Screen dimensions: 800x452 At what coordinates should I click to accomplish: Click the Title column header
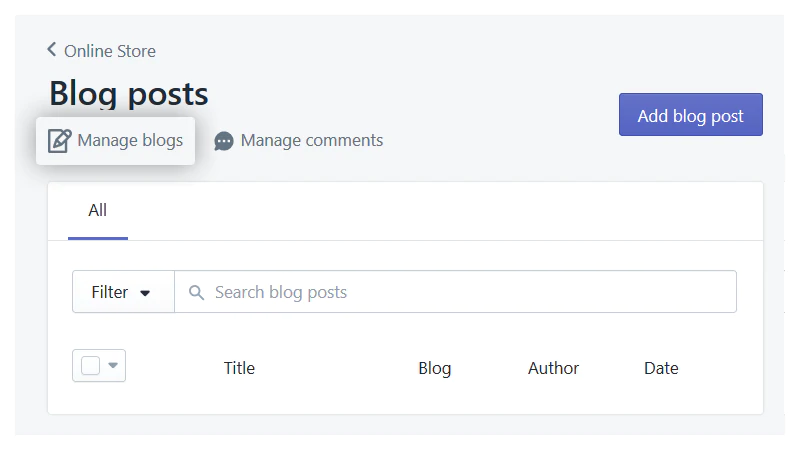(239, 368)
